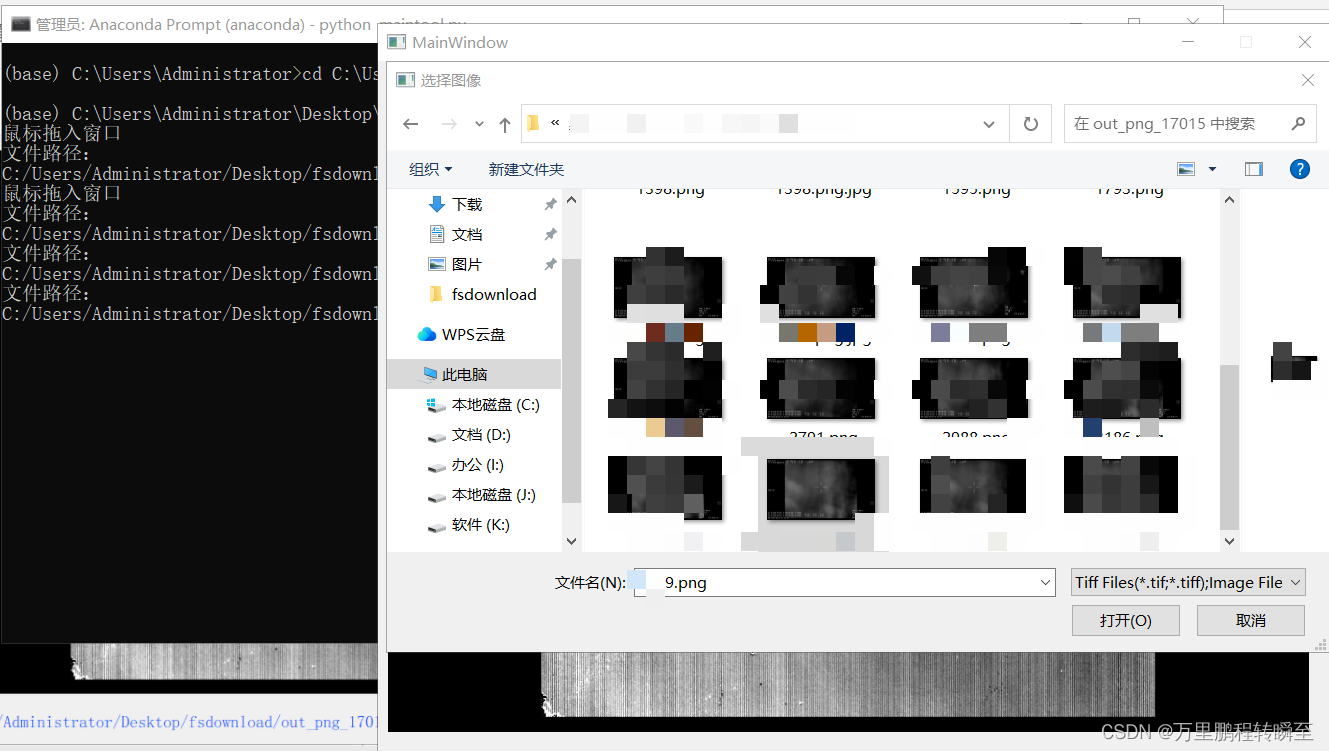Image resolution: width=1329 pixels, height=751 pixels.
Task: Click 新建文件夹 to create a folder
Action: tap(526, 168)
